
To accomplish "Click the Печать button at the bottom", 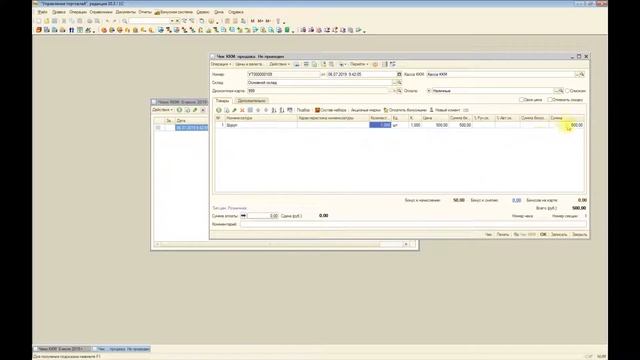I will point(502,235).
